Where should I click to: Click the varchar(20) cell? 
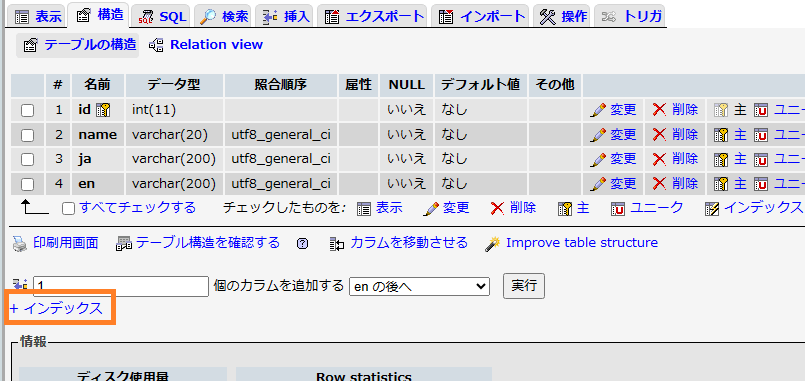tap(174, 135)
